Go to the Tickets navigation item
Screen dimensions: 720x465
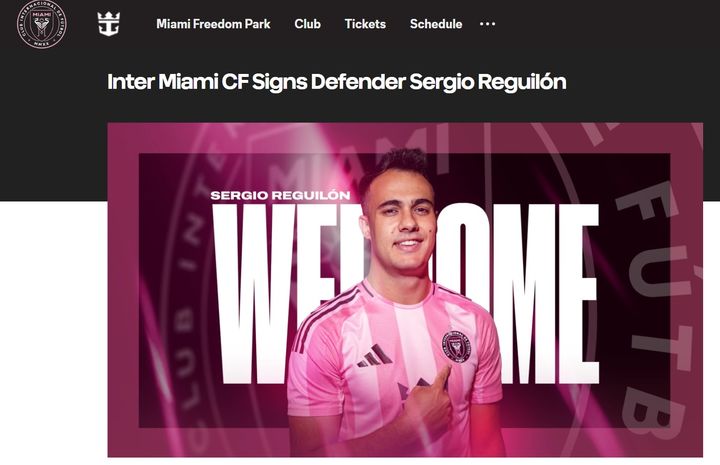tap(365, 24)
